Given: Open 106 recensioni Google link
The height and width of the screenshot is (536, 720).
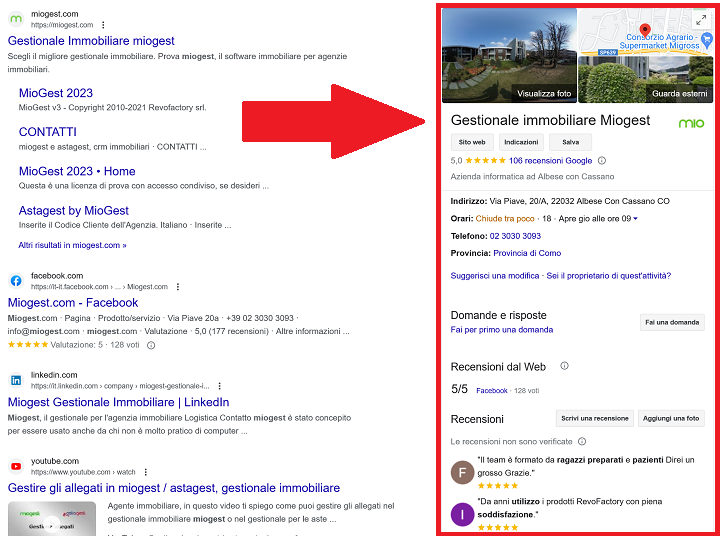Looking at the screenshot, I should pyautogui.click(x=550, y=161).
